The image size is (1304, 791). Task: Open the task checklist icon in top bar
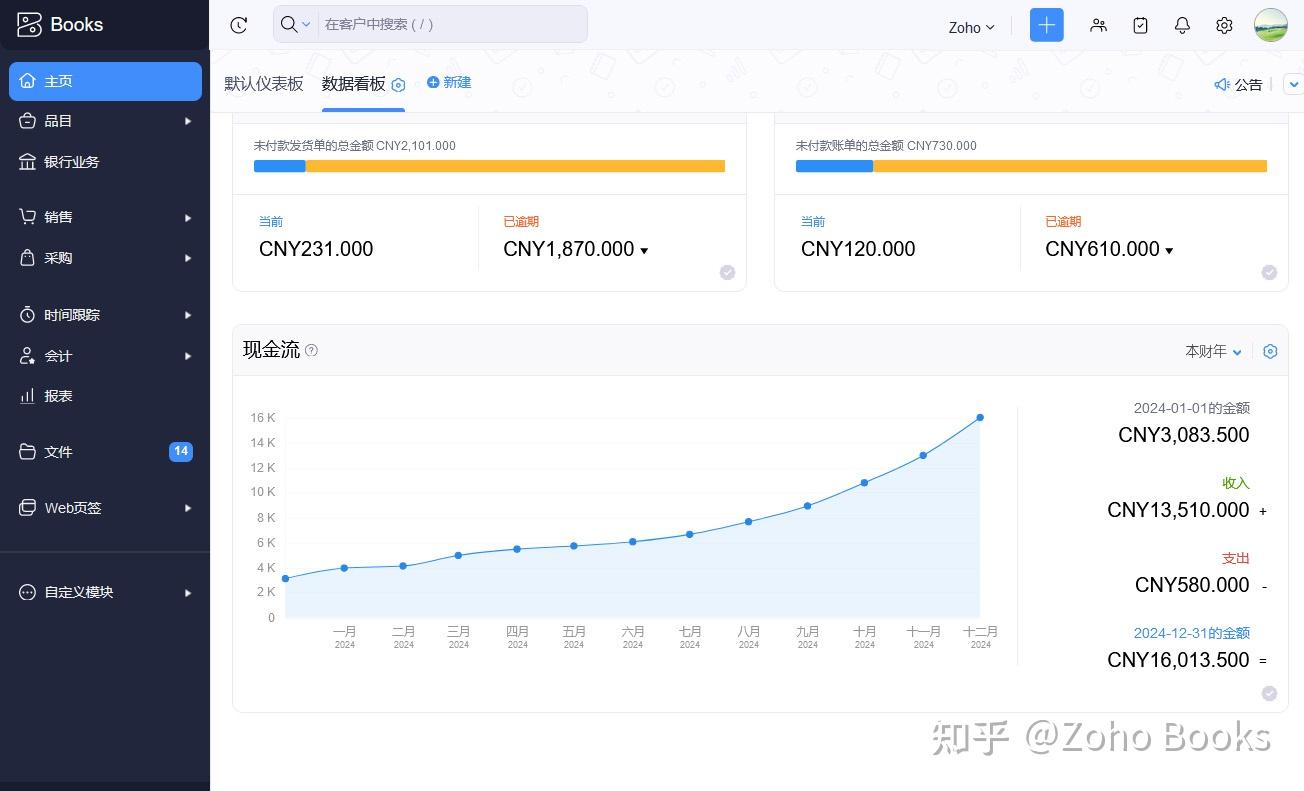(1140, 25)
